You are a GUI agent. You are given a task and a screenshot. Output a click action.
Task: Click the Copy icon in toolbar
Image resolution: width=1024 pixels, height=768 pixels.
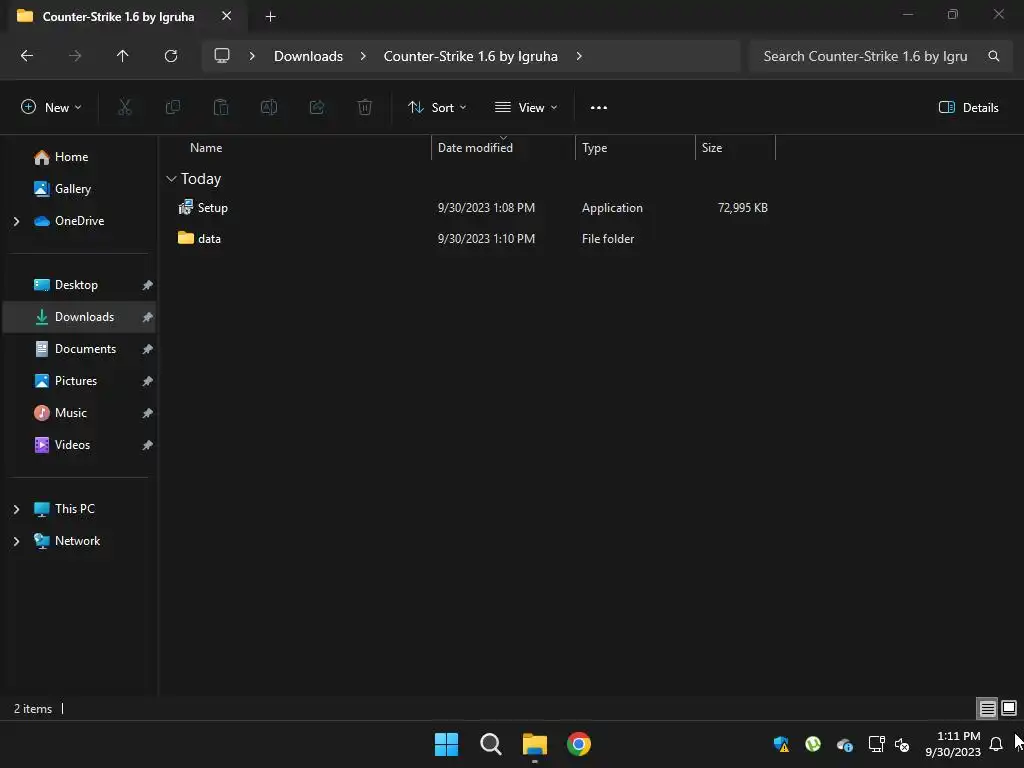coord(173,108)
